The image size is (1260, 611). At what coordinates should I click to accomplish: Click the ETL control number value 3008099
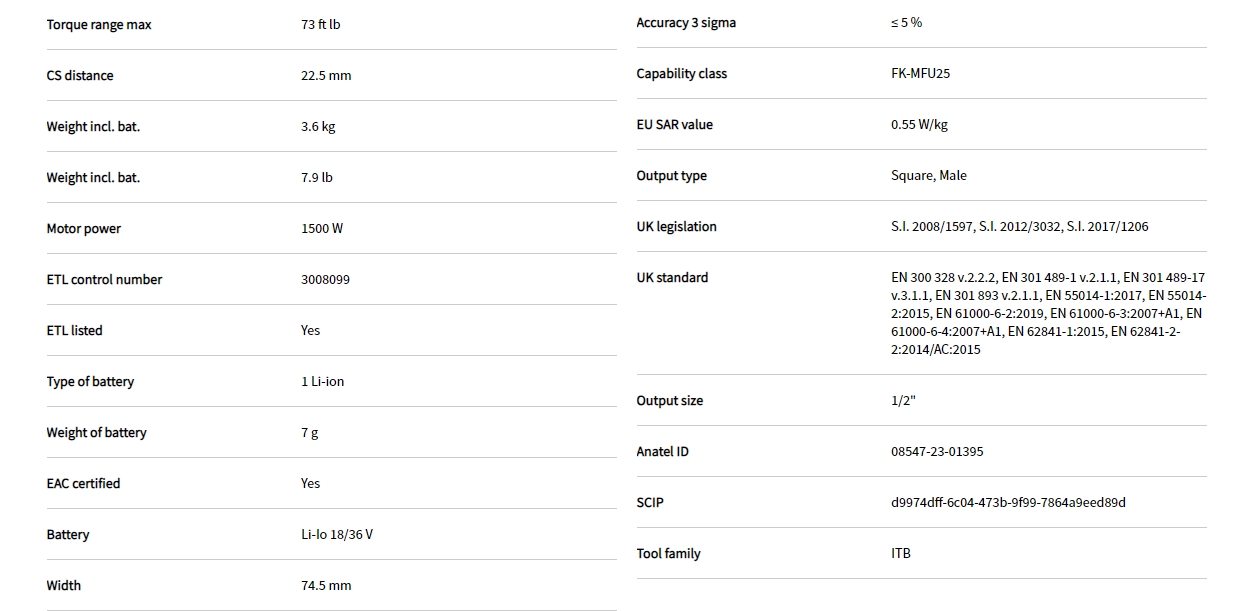(325, 280)
